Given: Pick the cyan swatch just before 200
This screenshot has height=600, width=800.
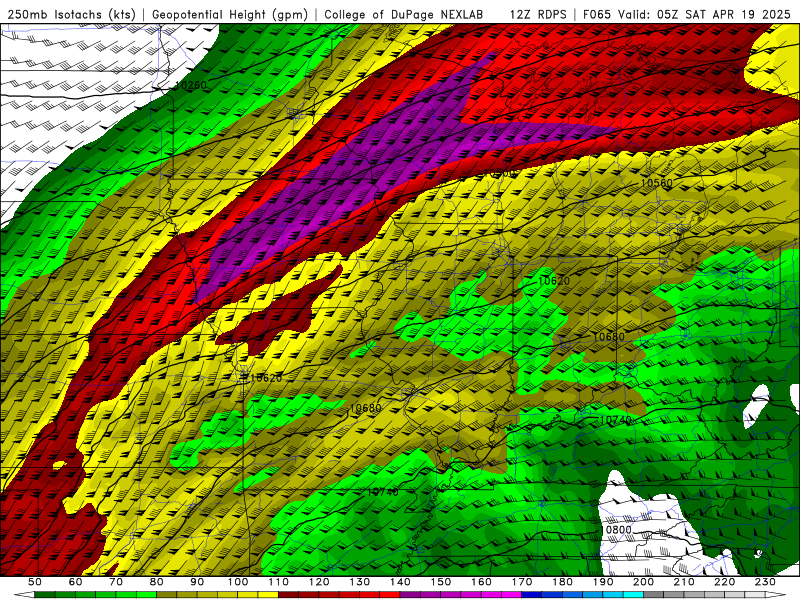Looking at the screenshot, I should [633, 595].
